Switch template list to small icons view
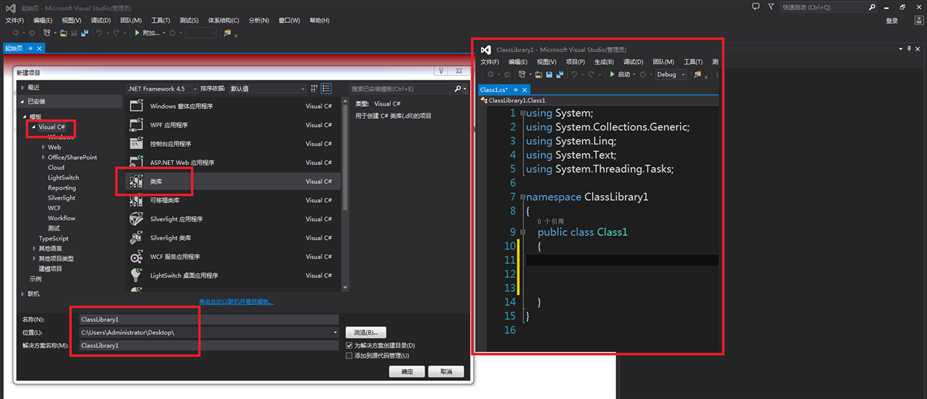 pyautogui.click(x=314, y=88)
